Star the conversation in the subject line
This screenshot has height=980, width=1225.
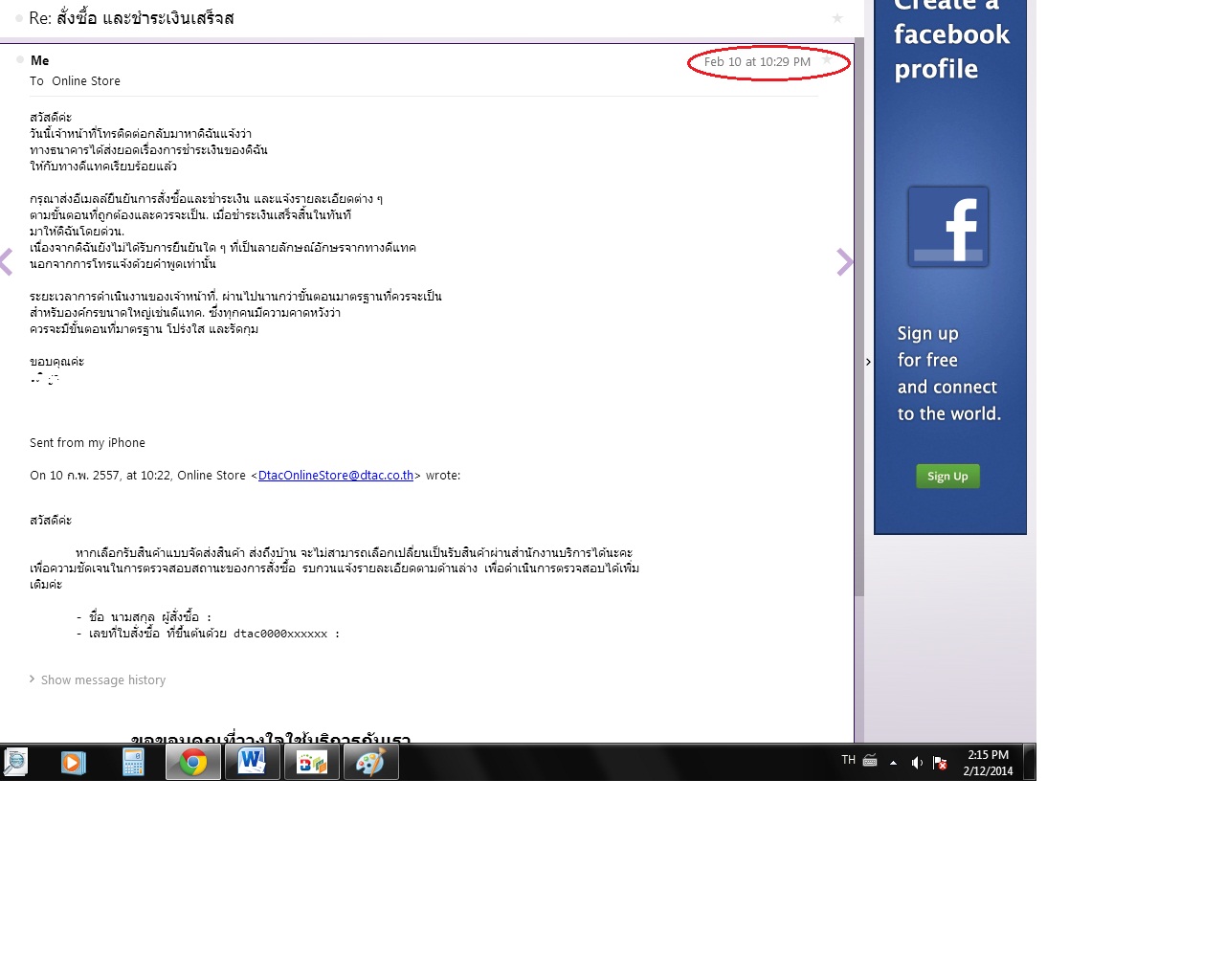tap(837, 18)
